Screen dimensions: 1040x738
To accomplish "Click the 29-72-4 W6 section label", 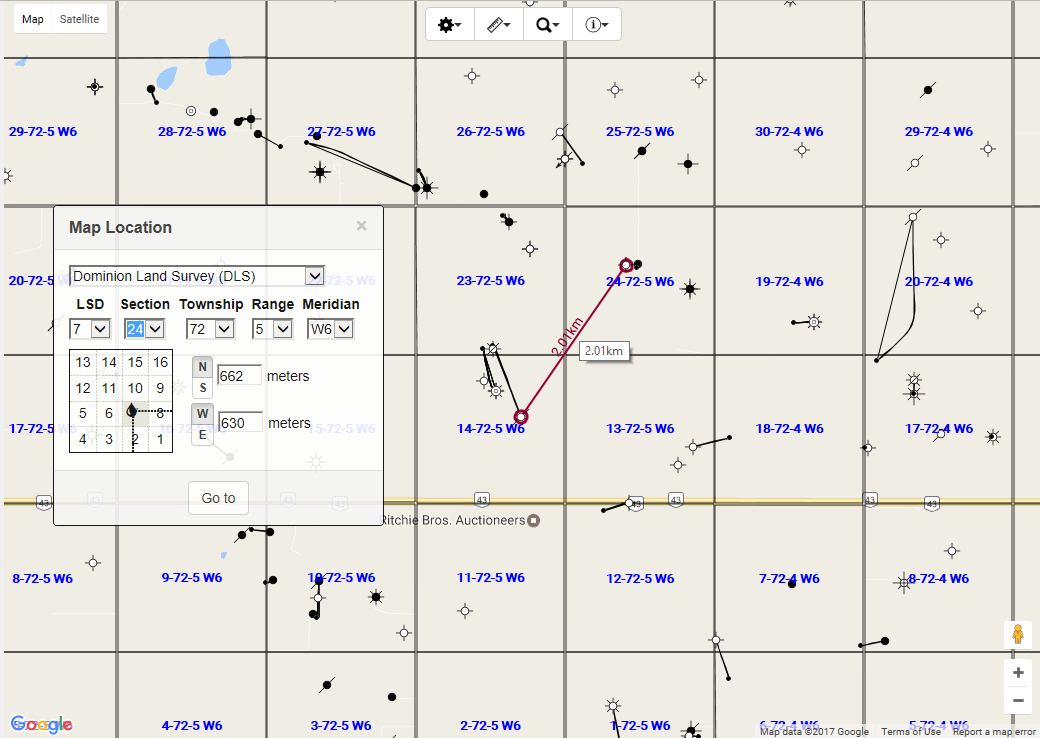I will pos(939,131).
